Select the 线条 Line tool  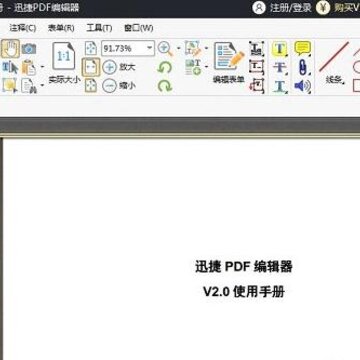(x=334, y=62)
